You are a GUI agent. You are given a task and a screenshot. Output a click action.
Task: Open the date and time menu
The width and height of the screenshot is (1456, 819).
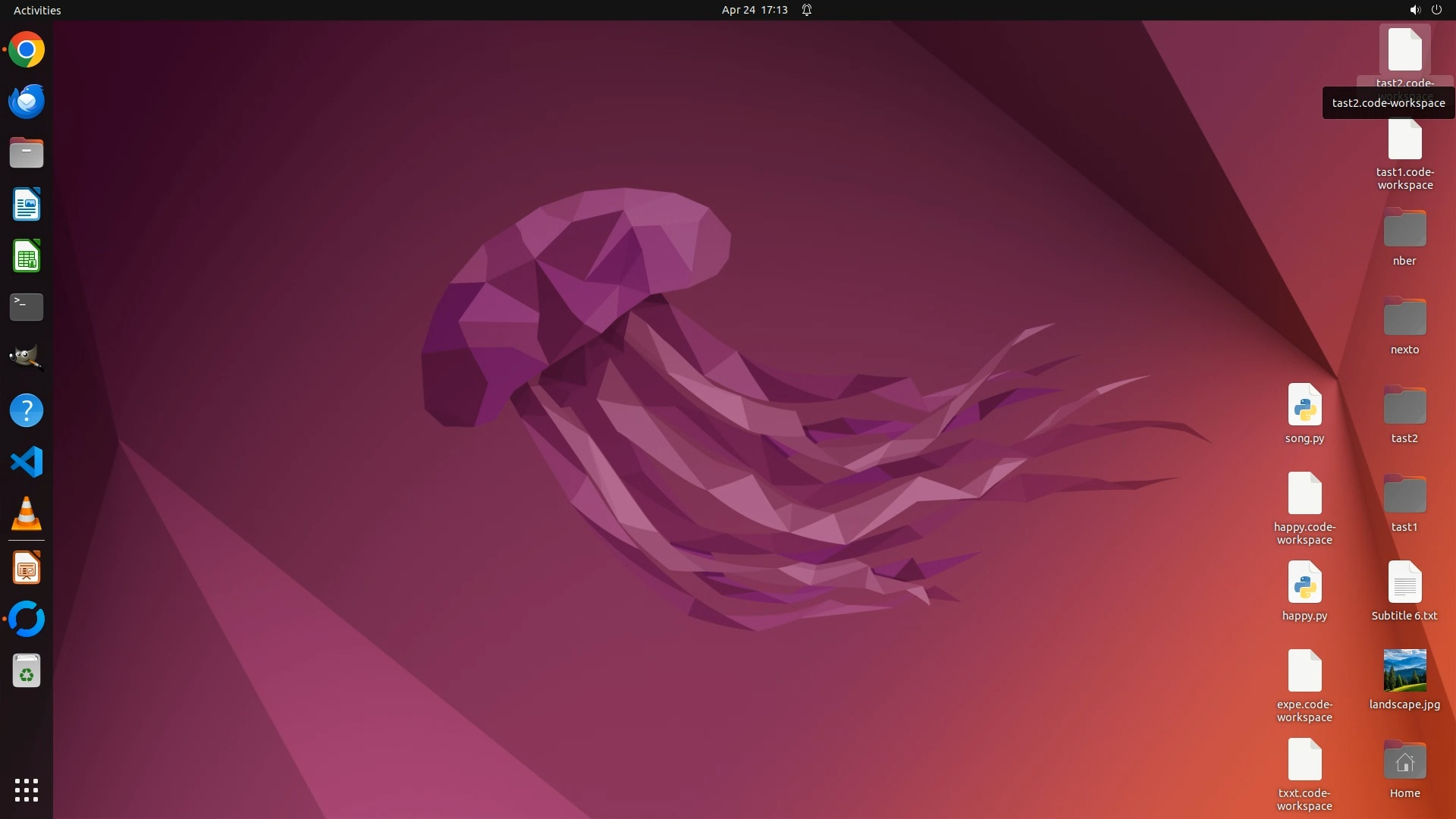coord(754,10)
